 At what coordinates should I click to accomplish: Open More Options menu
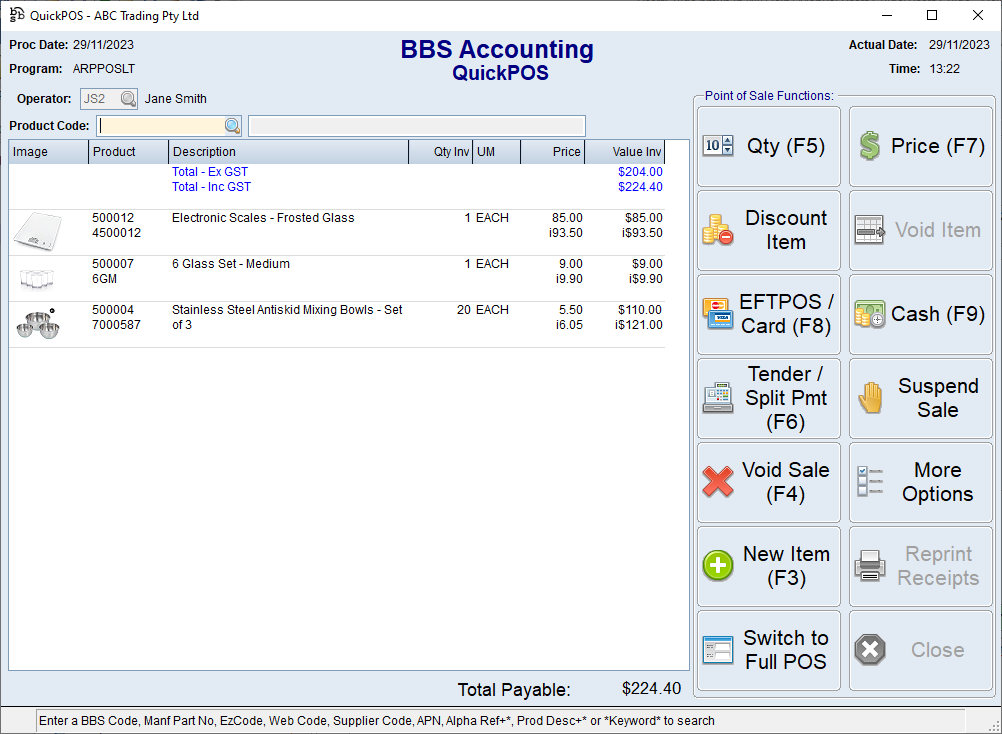coord(921,482)
